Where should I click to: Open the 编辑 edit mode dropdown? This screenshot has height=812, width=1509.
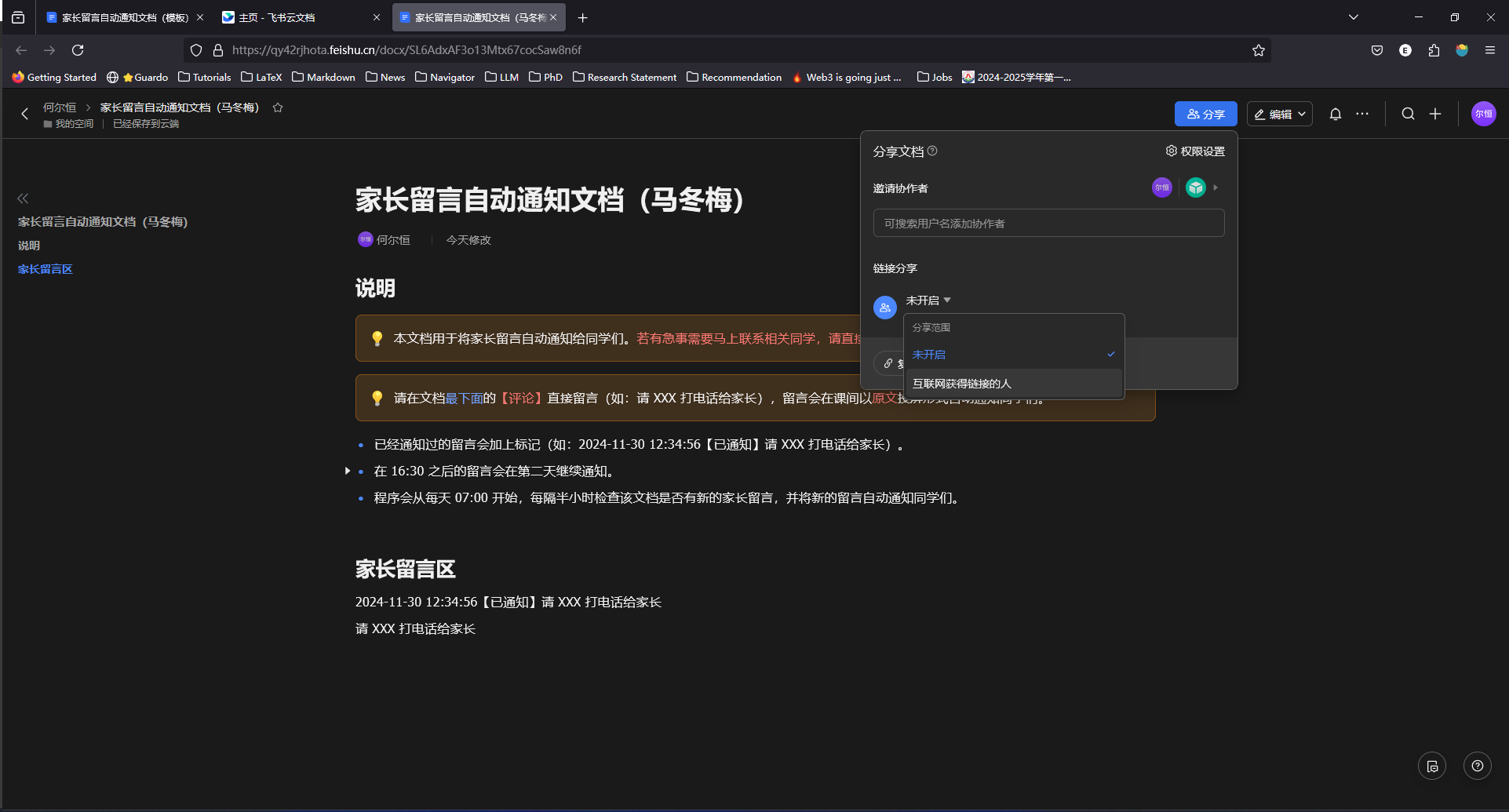[x=1279, y=114]
